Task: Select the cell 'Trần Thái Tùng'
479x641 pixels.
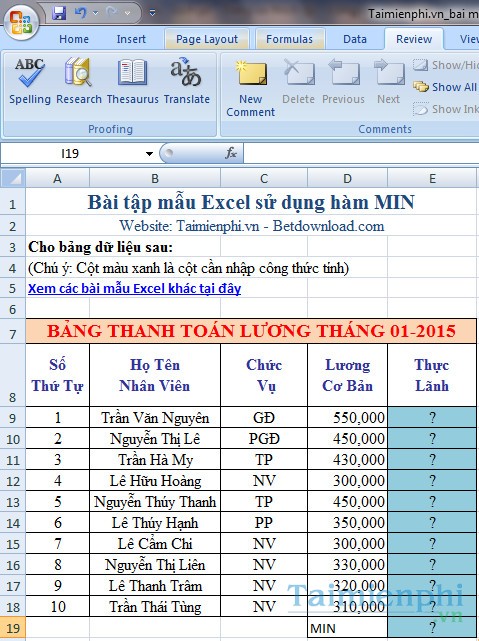Action: pyautogui.click(x=155, y=607)
